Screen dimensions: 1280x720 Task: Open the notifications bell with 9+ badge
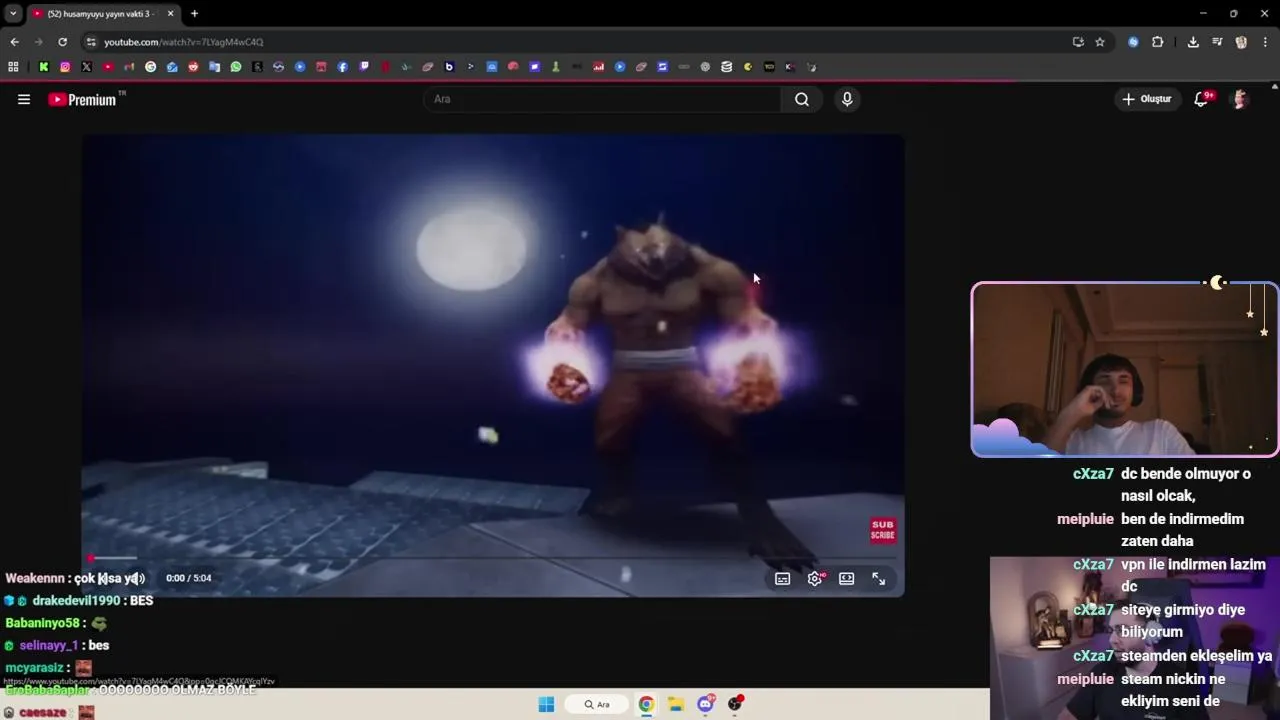[1202, 99]
